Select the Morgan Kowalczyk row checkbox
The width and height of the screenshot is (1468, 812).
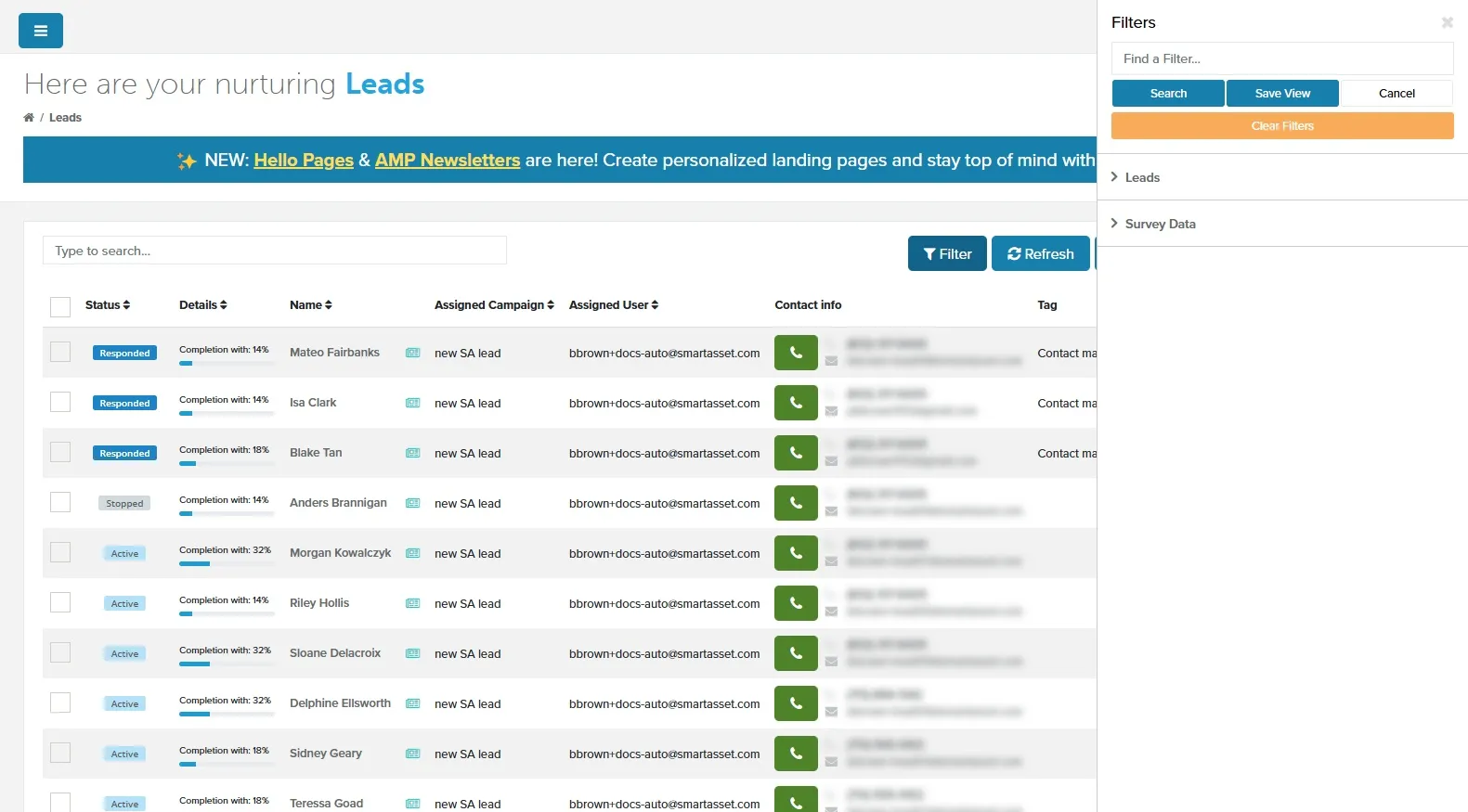click(x=60, y=552)
